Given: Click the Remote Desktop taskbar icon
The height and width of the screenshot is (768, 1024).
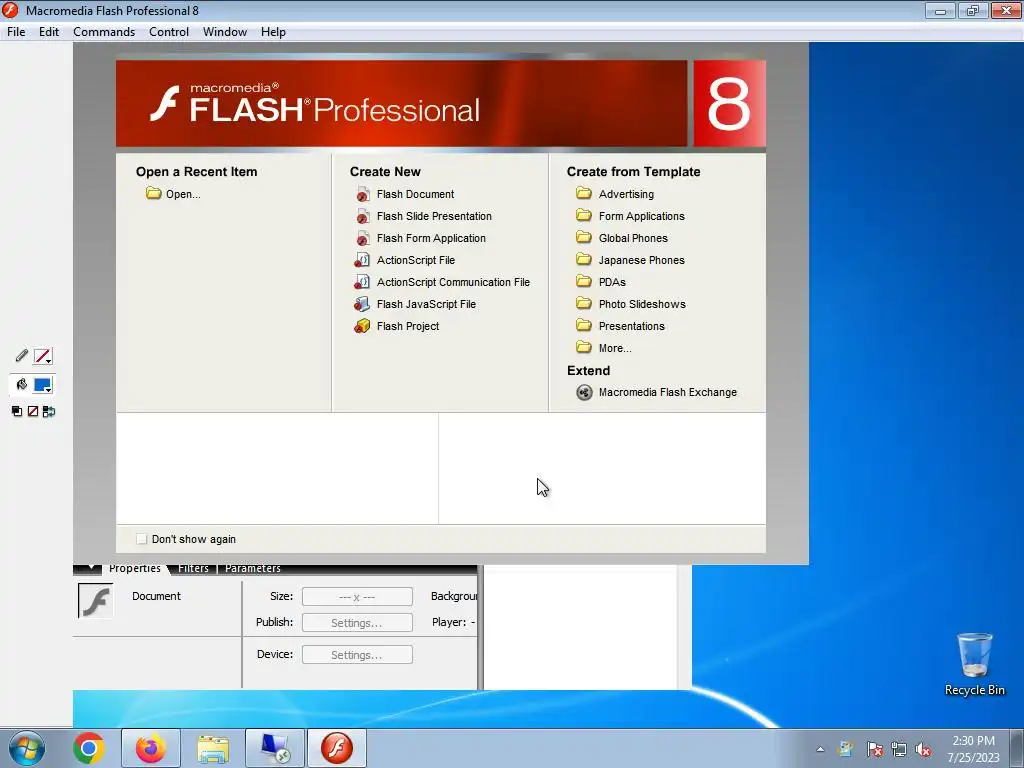Looking at the screenshot, I should [275, 748].
